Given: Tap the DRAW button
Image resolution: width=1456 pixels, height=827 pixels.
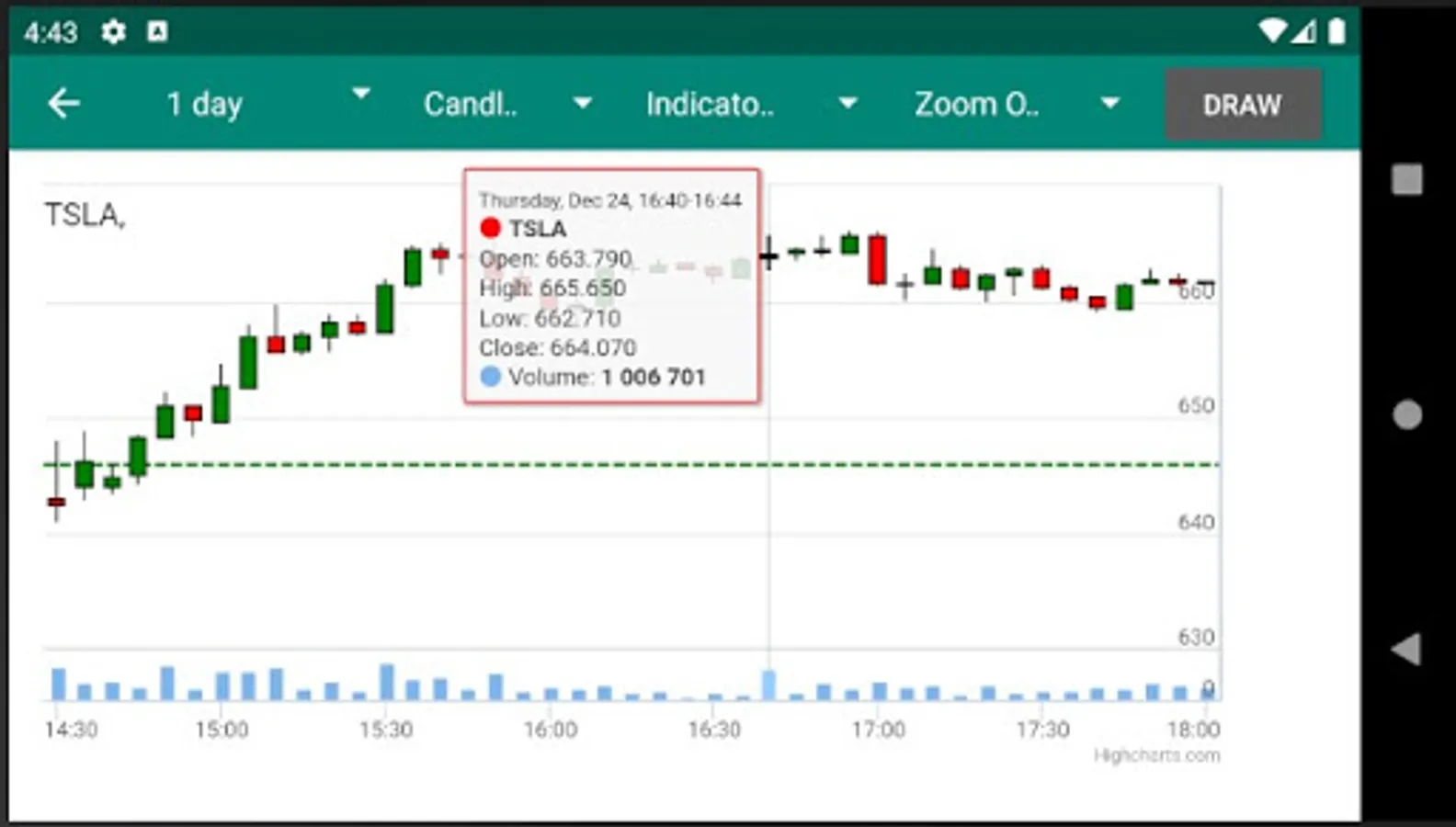Looking at the screenshot, I should point(1243,105).
